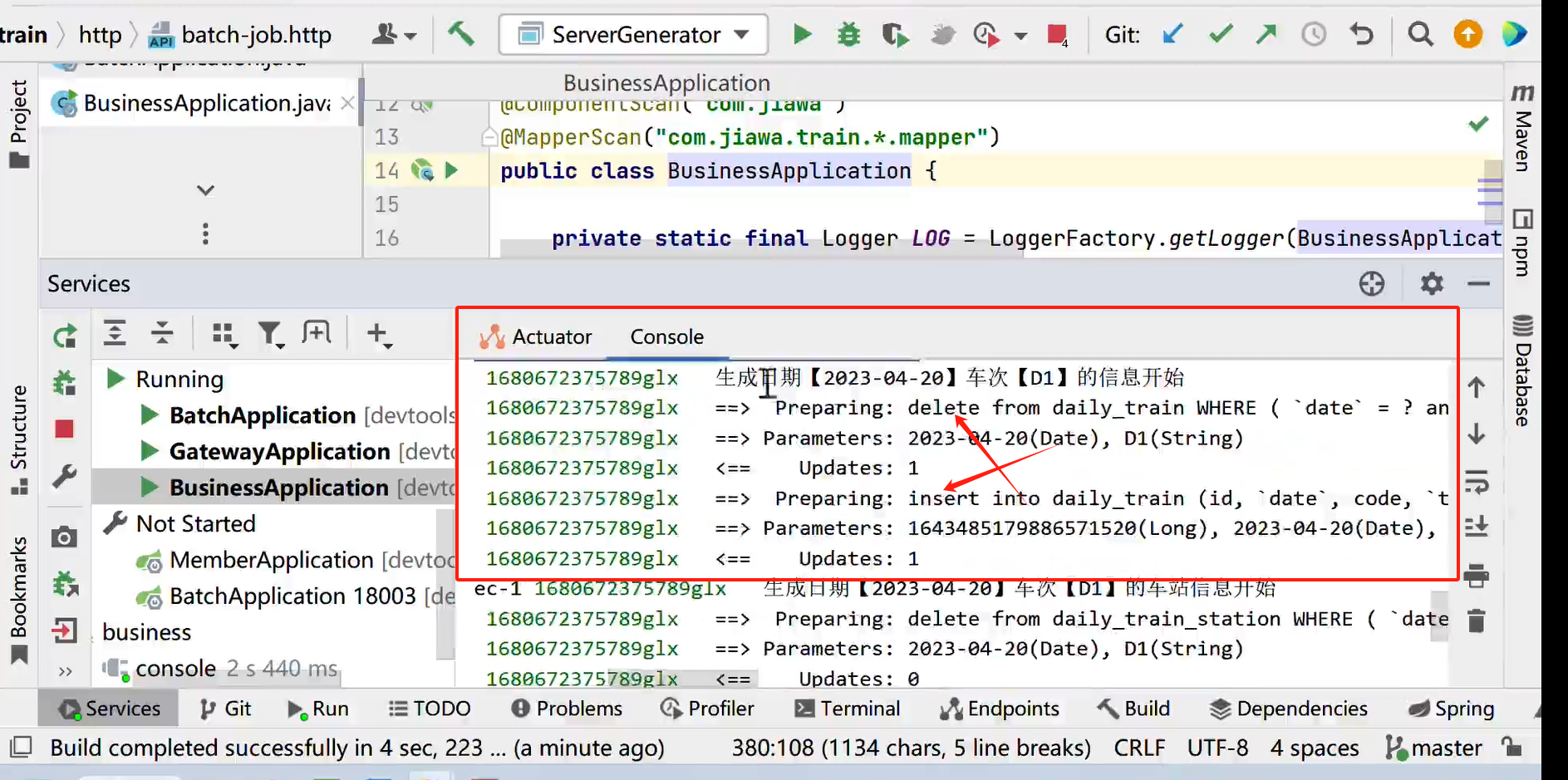Click Collapse All in Services toolbar
The height and width of the screenshot is (780, 1568).
[x=162, y=333]
